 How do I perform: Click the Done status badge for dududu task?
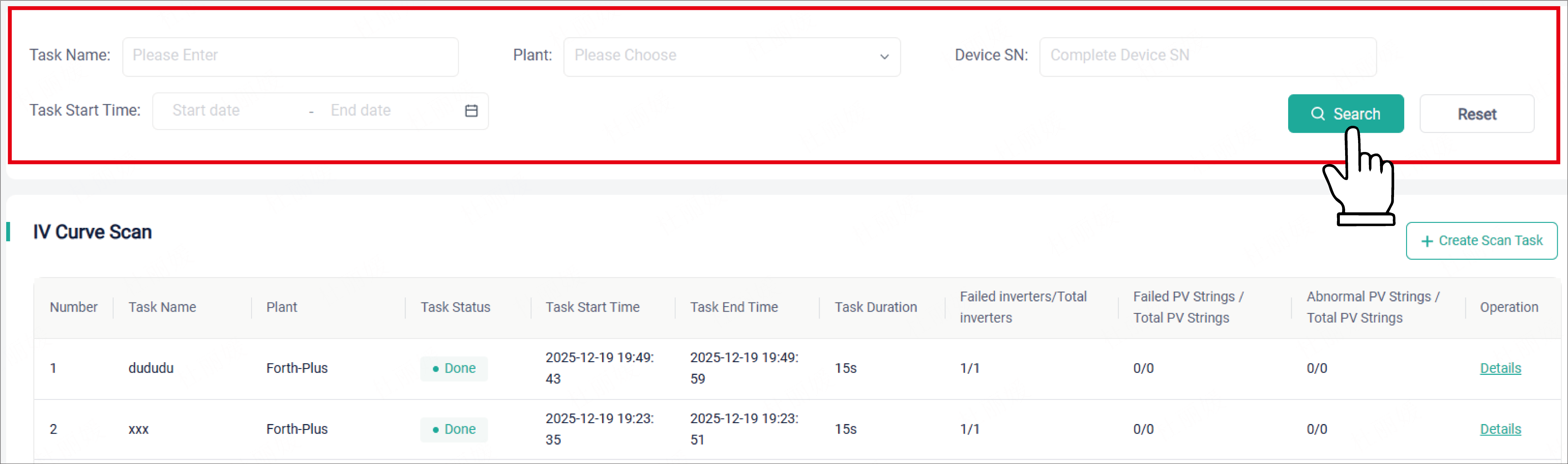pyautogui.click(x=454, y=368)
